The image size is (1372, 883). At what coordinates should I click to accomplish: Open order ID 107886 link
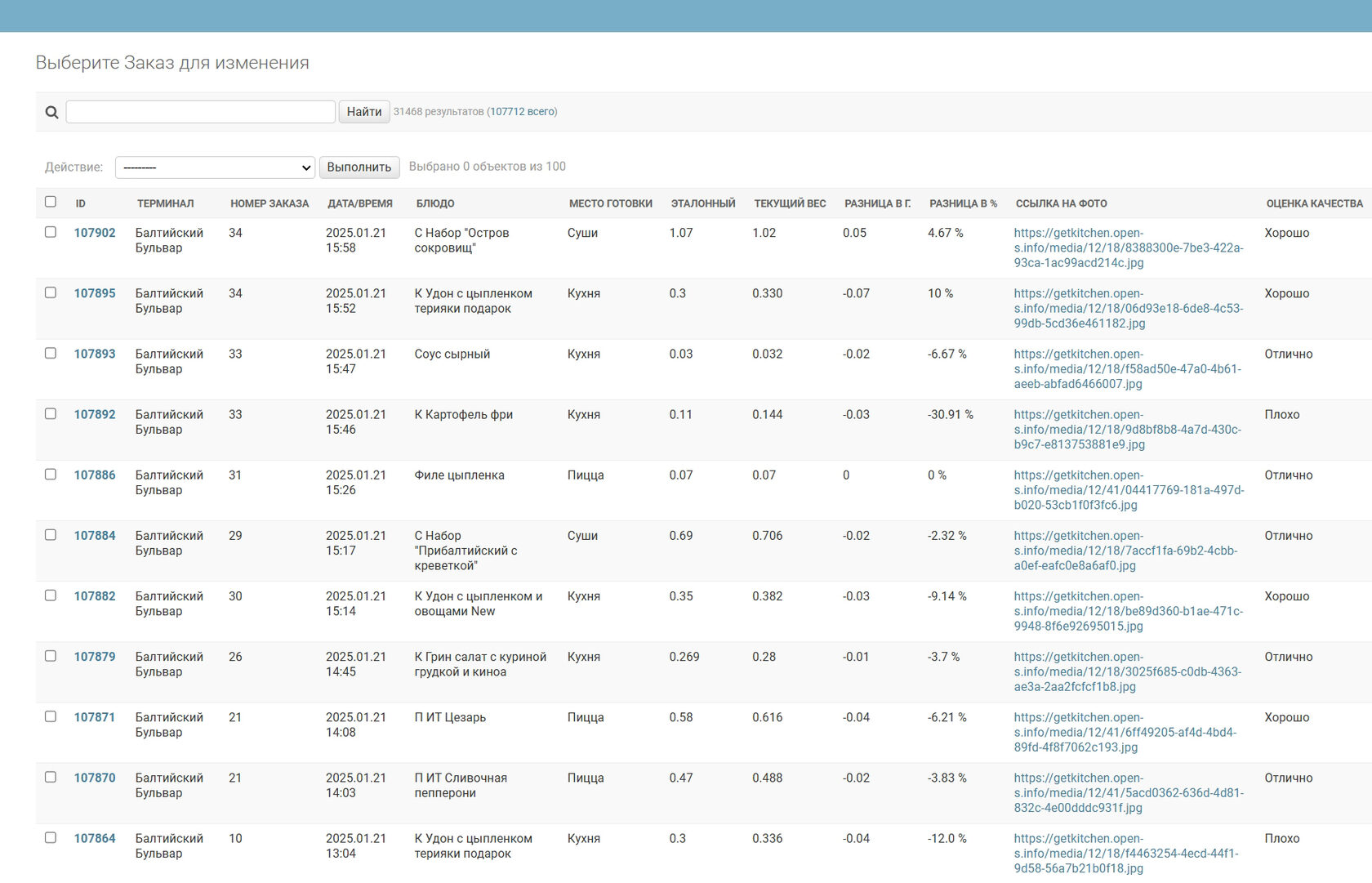coord(95,475)
